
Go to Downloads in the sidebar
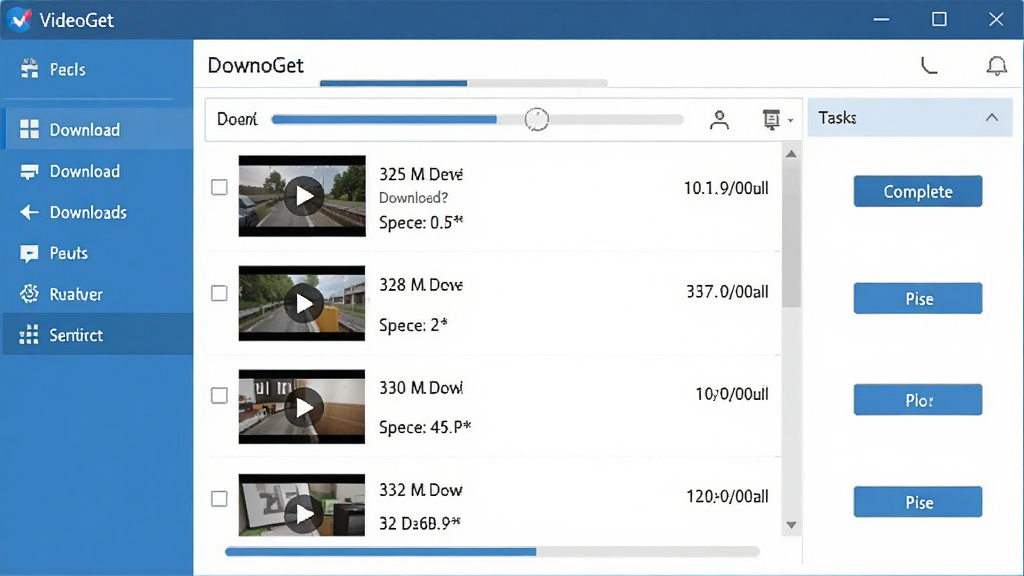tap(98, 212)
